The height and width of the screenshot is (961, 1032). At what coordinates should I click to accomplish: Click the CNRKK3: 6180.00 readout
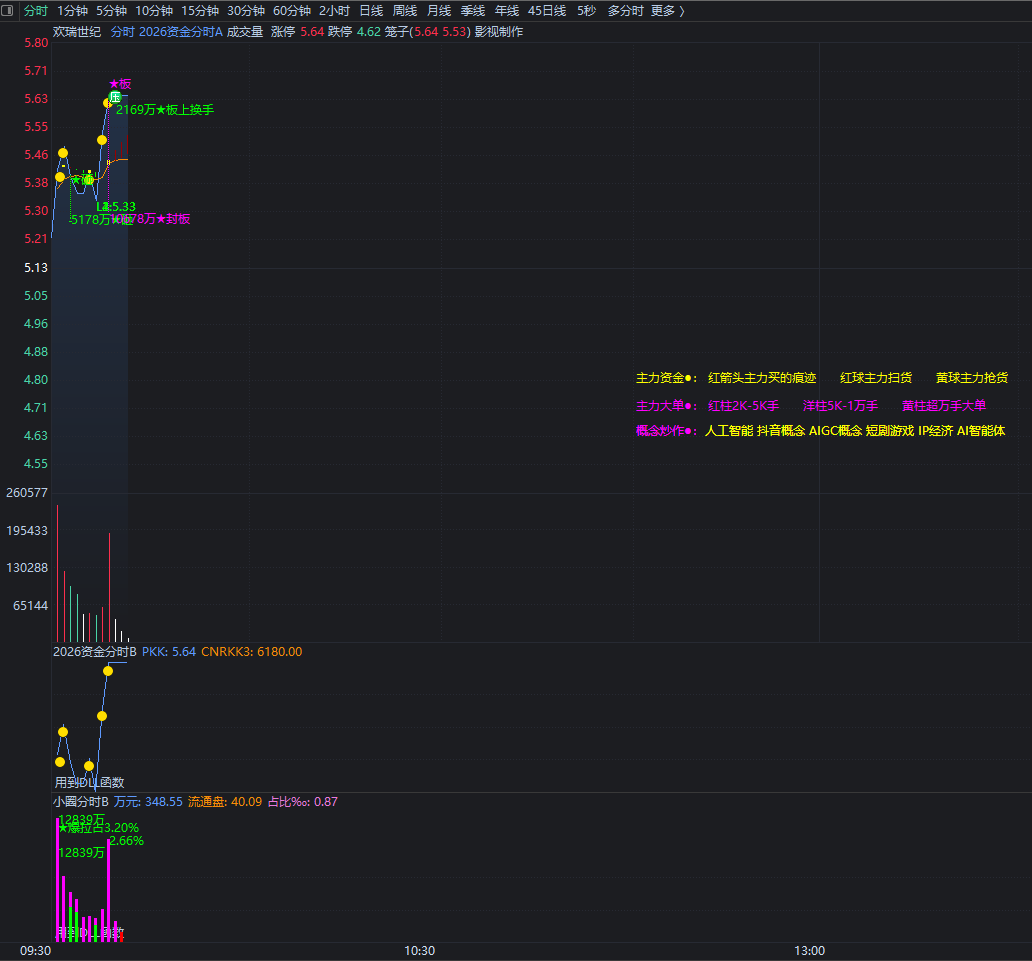click(251, 652)
